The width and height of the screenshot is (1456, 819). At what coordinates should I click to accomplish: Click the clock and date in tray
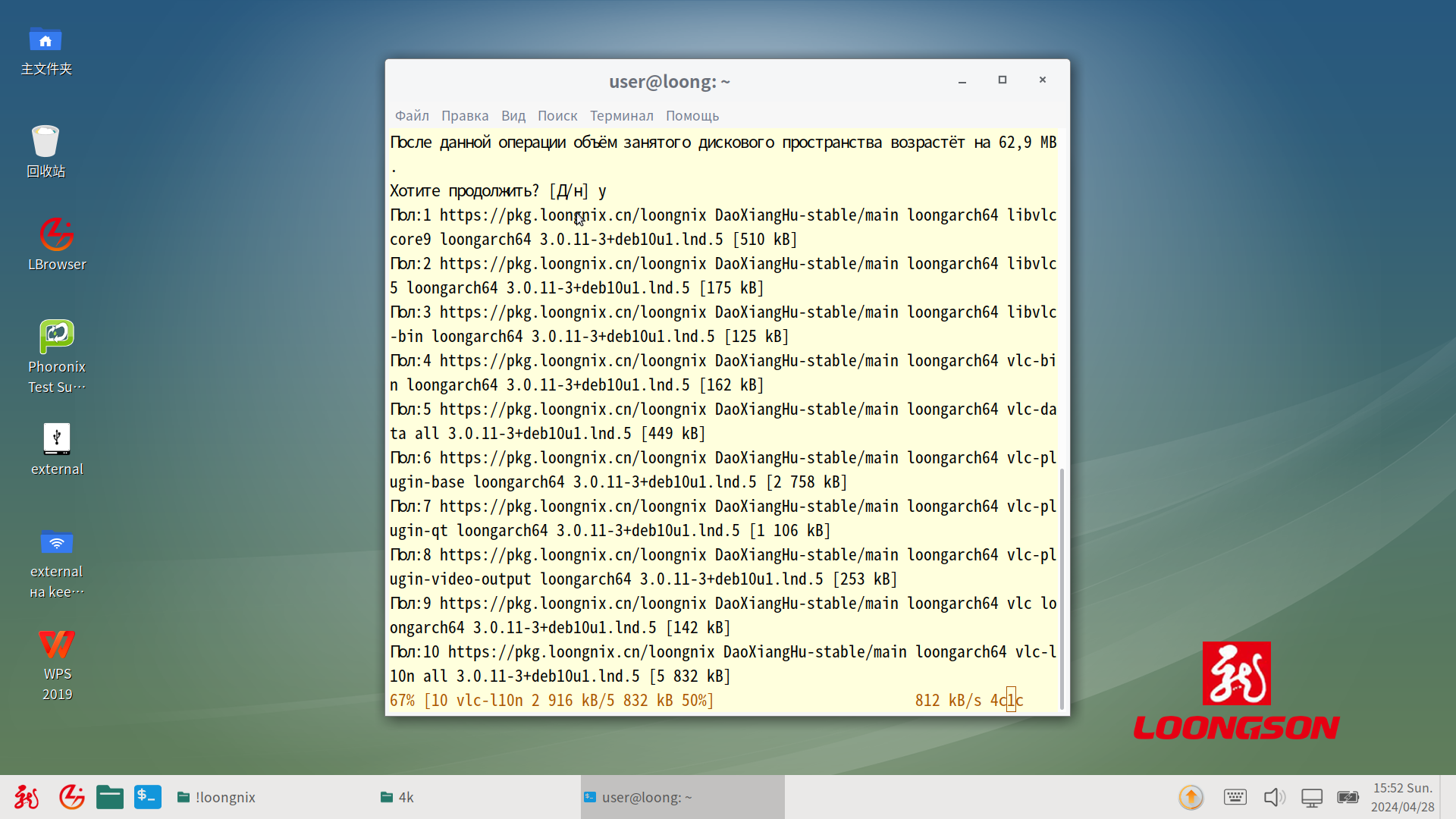click(1401, 797)
